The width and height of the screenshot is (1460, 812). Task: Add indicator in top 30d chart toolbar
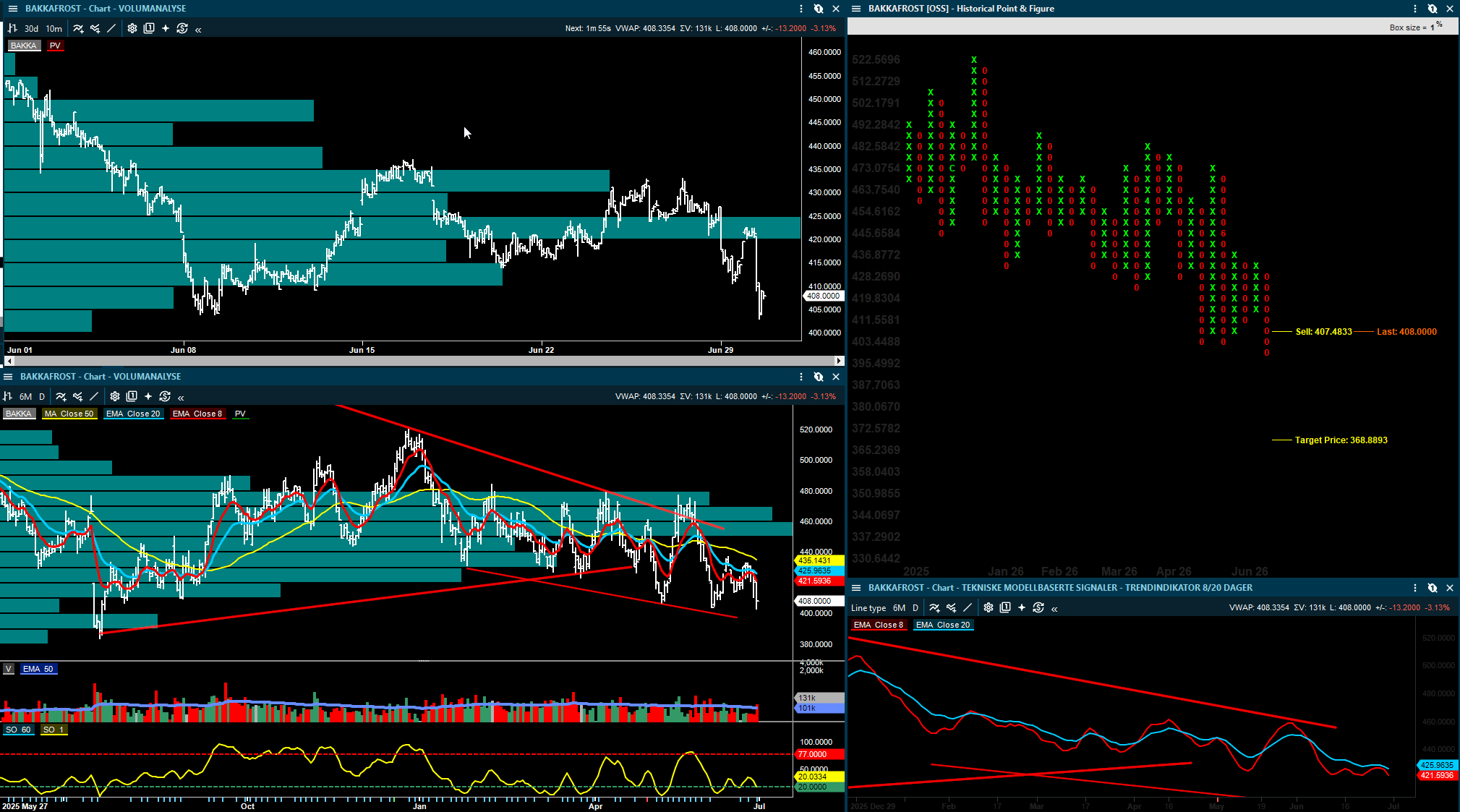(x=78, y=28)
